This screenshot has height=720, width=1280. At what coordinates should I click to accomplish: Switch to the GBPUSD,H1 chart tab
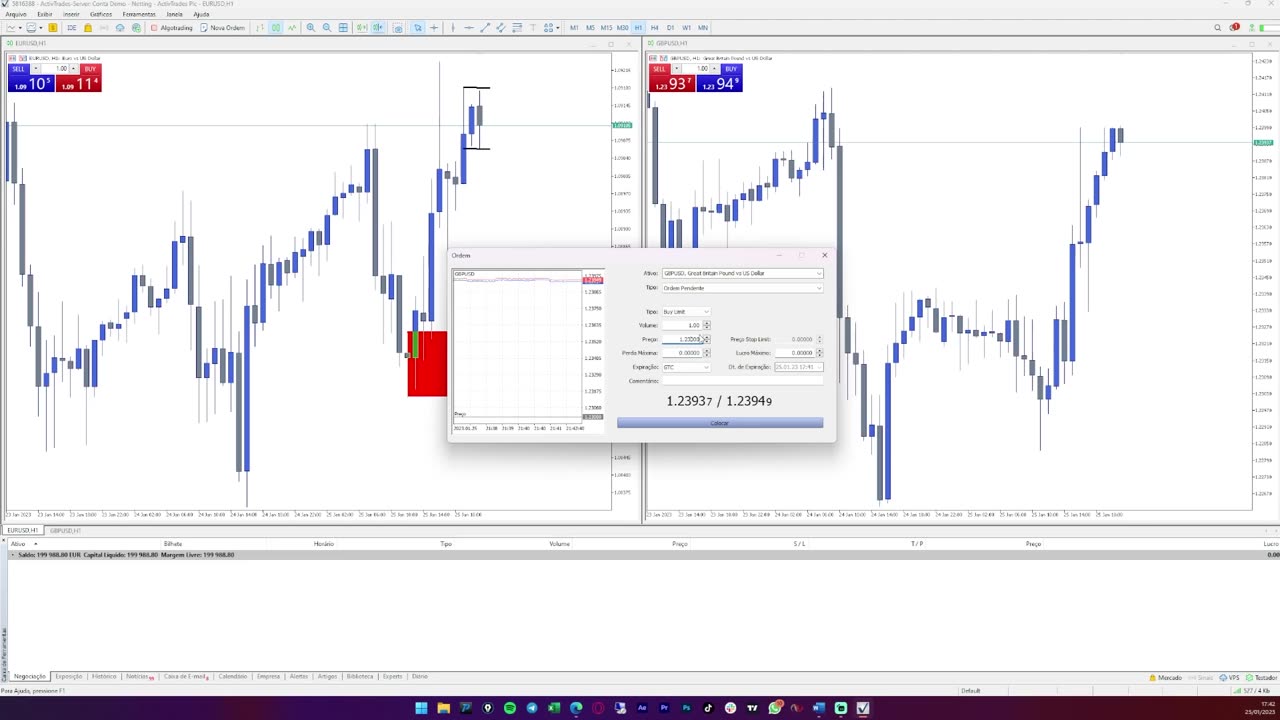click(65, 530)
